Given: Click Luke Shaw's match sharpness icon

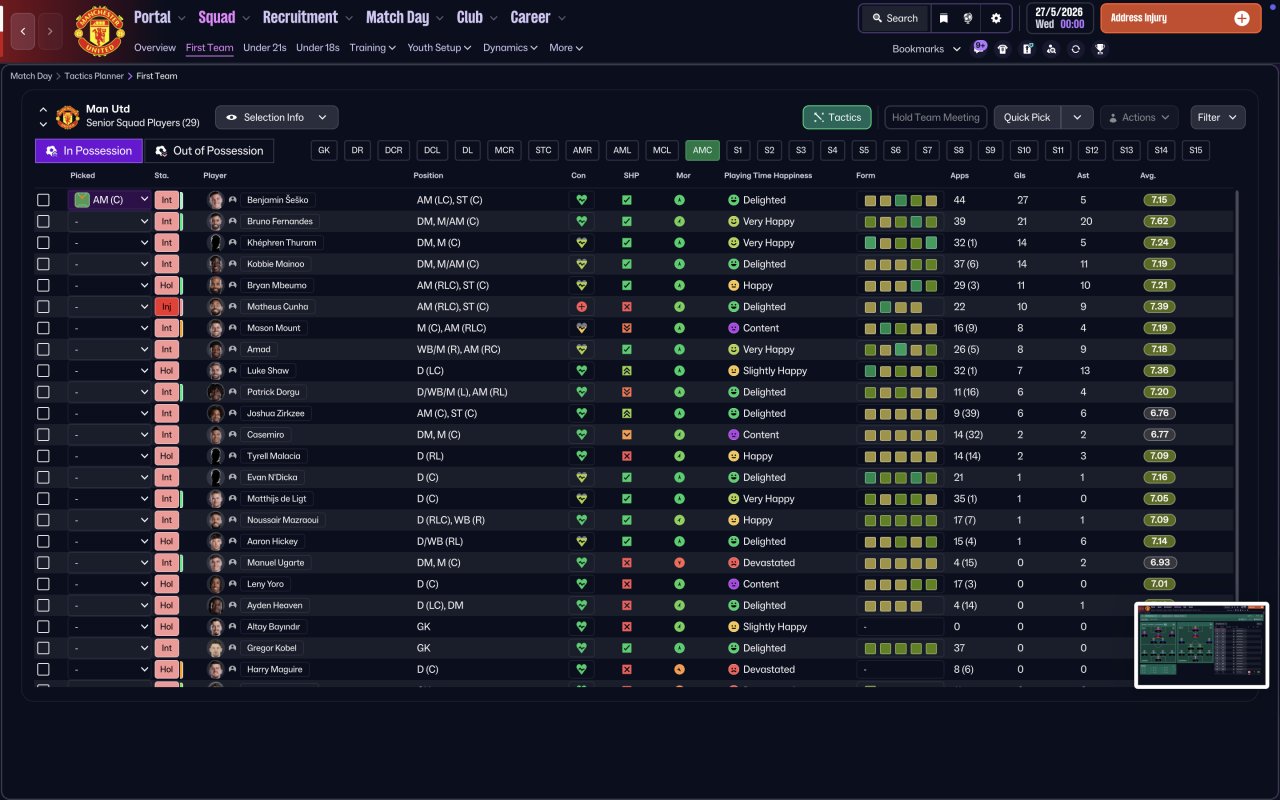Looking at the screenshot, I should point(627,371).
